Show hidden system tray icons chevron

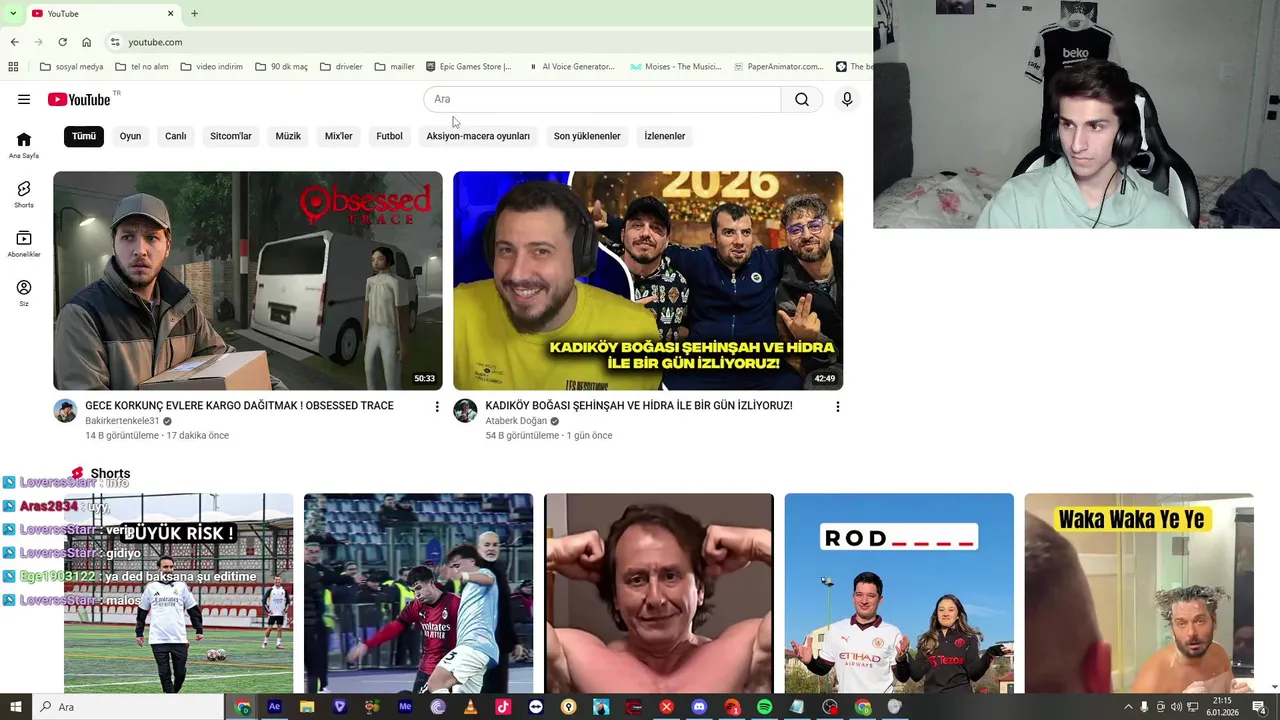pyautogui.click(x=1128, y=707)
